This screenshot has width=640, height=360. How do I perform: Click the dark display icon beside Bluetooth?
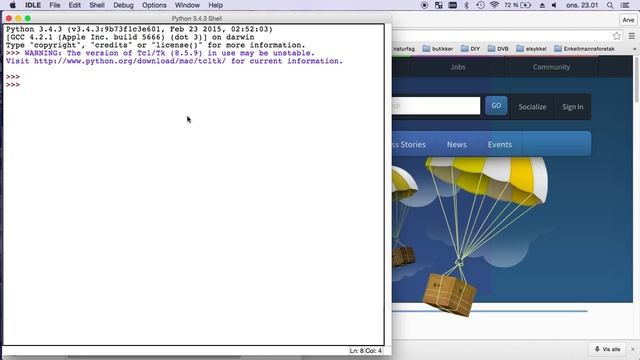[453, 5]
